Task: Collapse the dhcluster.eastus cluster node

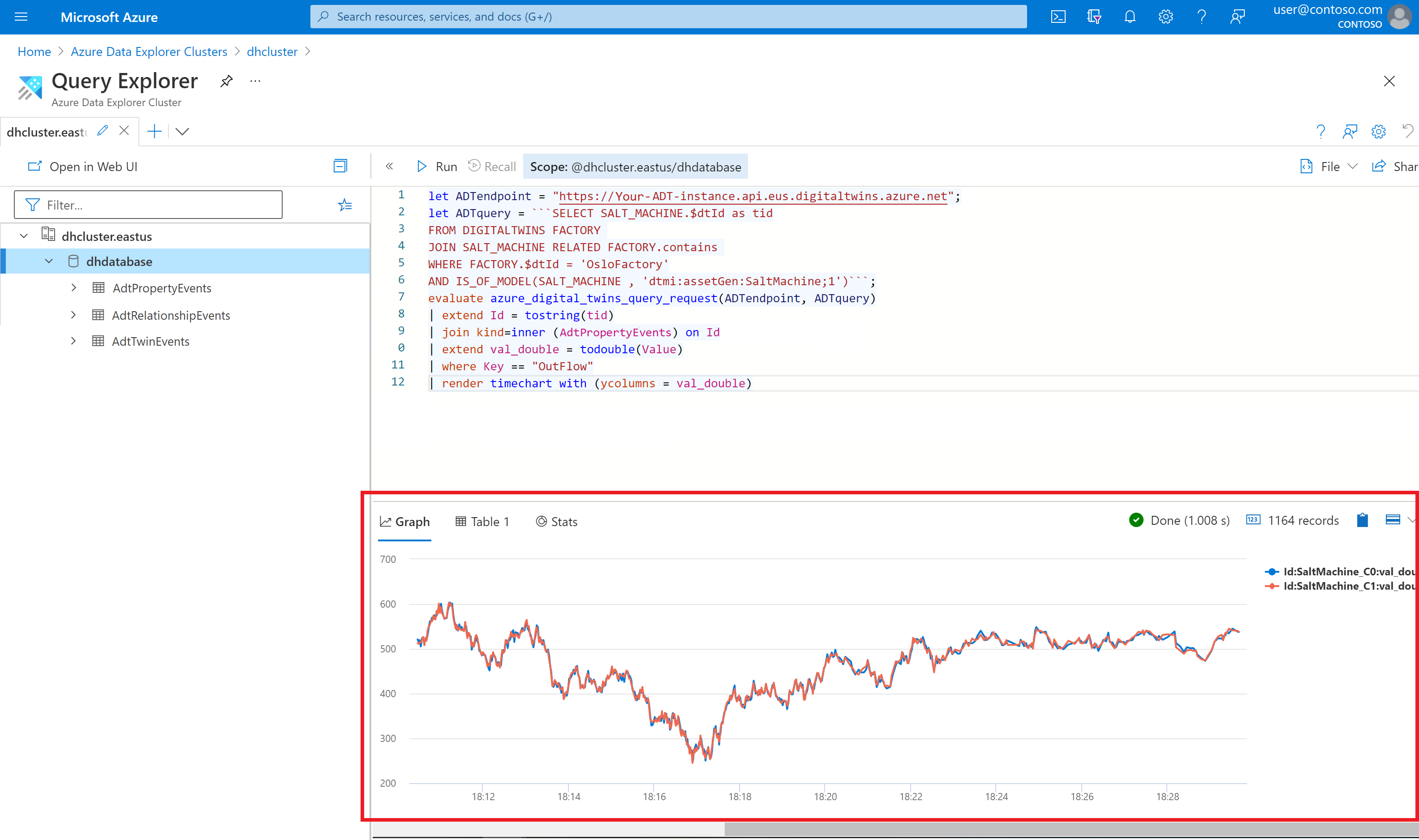Action: click(x=24, y=236)
